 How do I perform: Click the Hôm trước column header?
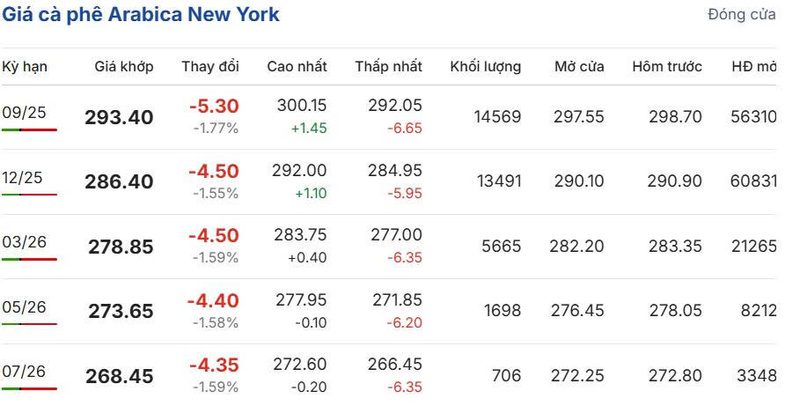667,67
